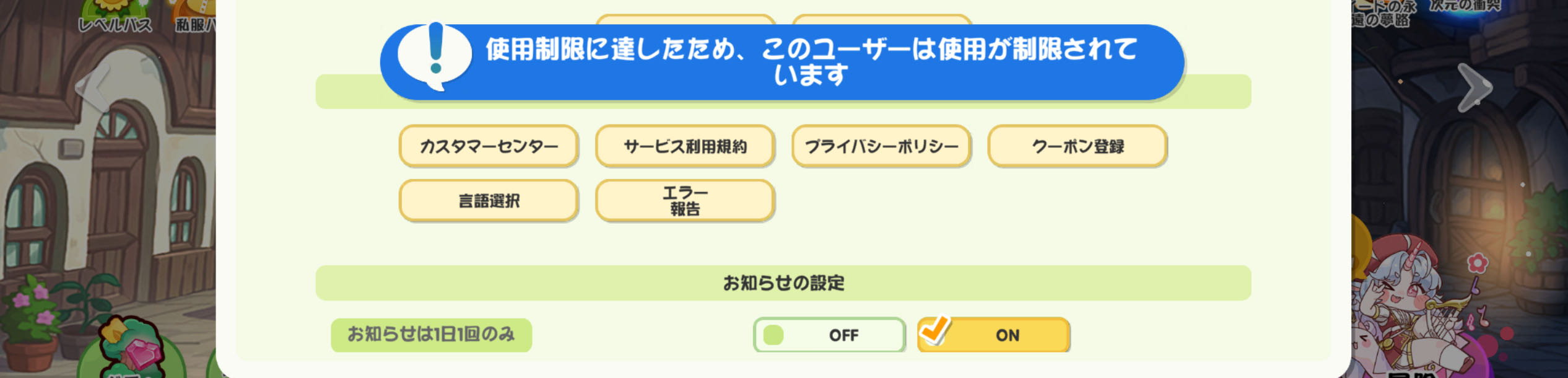Screen dimensions: 1568x378
Task: Click the お知らせの設定 section header
Action: (783, 283)
